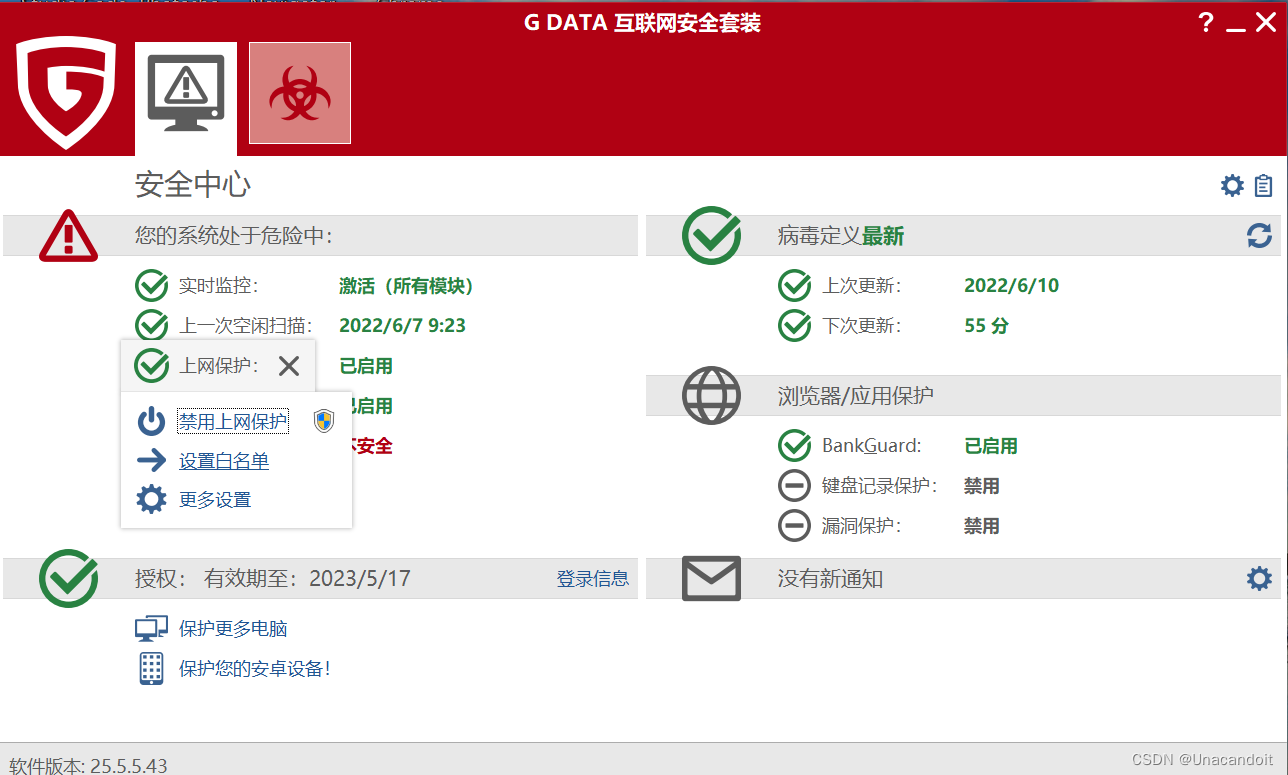Viewport: 1288px width, 775px height.
Task: Select 设置白名单 in the popup menu
Action: (x=224, y=461)
